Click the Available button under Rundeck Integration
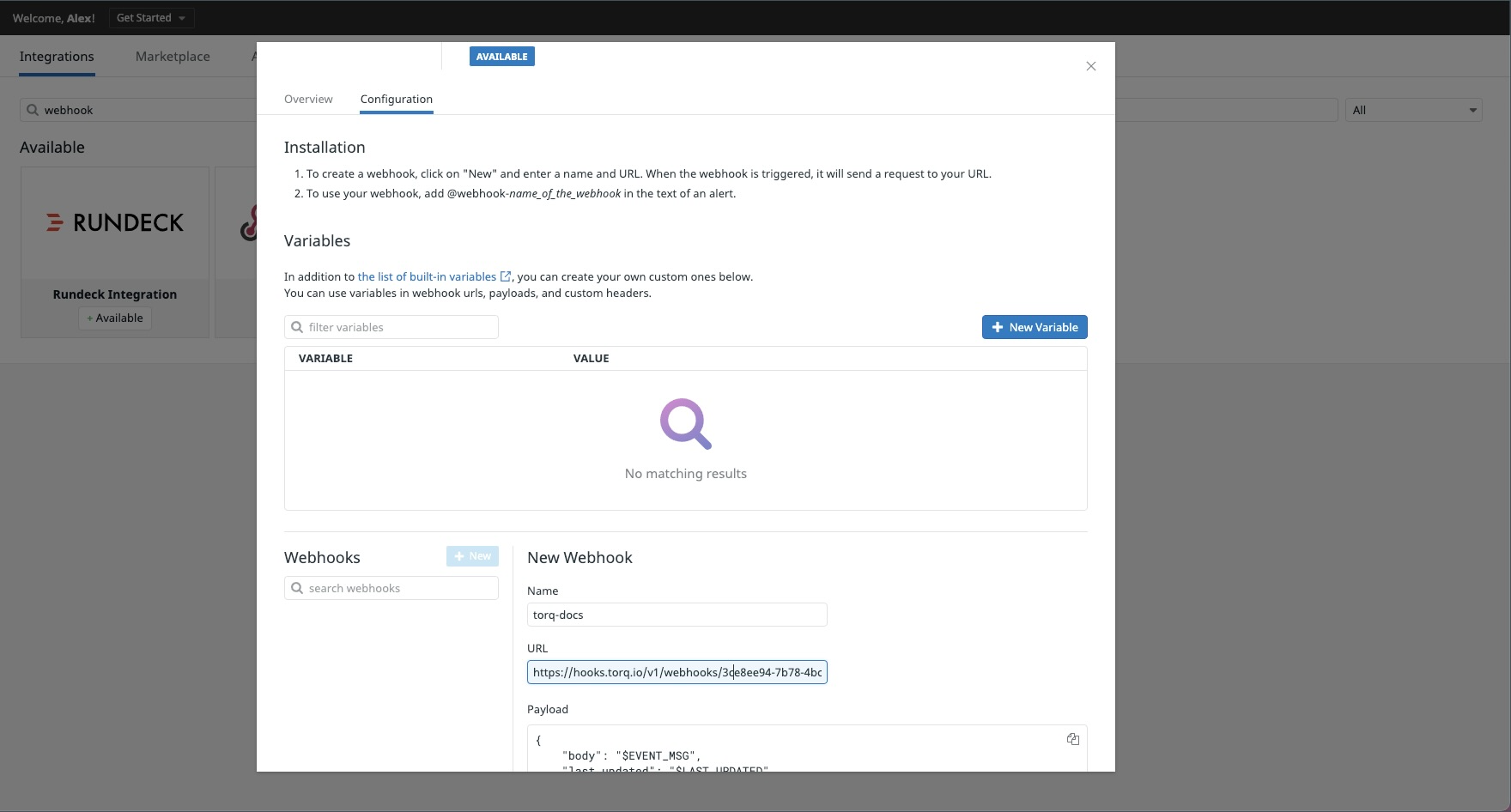1511x812 pixels. pyautogui.click(x=115, y=318)
